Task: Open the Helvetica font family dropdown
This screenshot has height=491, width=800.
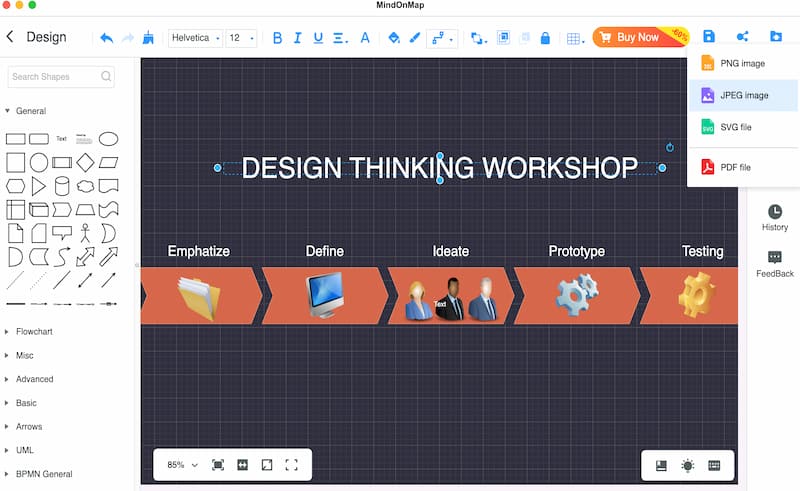Action: coord(195,38)
